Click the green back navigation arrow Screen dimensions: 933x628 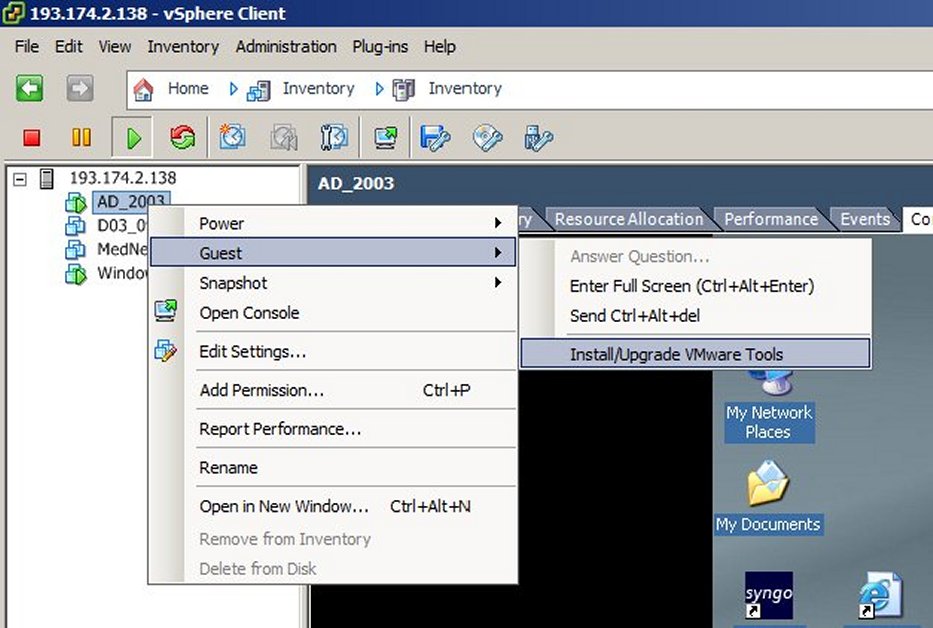[x=29, y=89]
